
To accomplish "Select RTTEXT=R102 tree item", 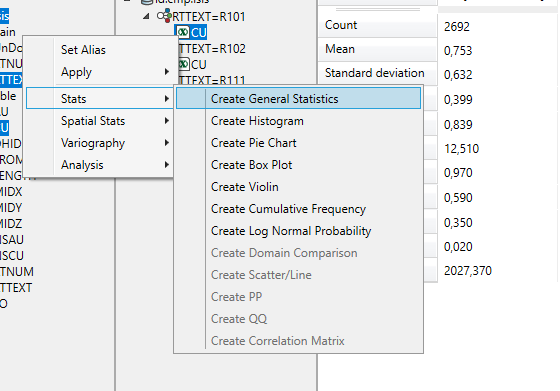I will point(212,49).
